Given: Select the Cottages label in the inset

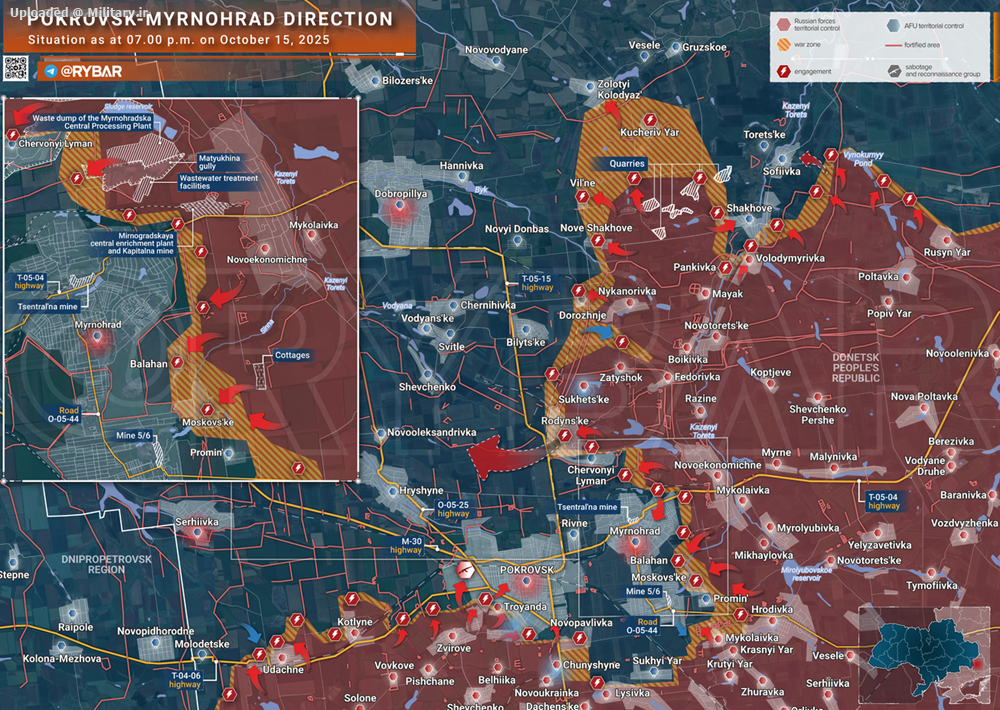Looking at the screenshot, I should click(x=292, y=355).
